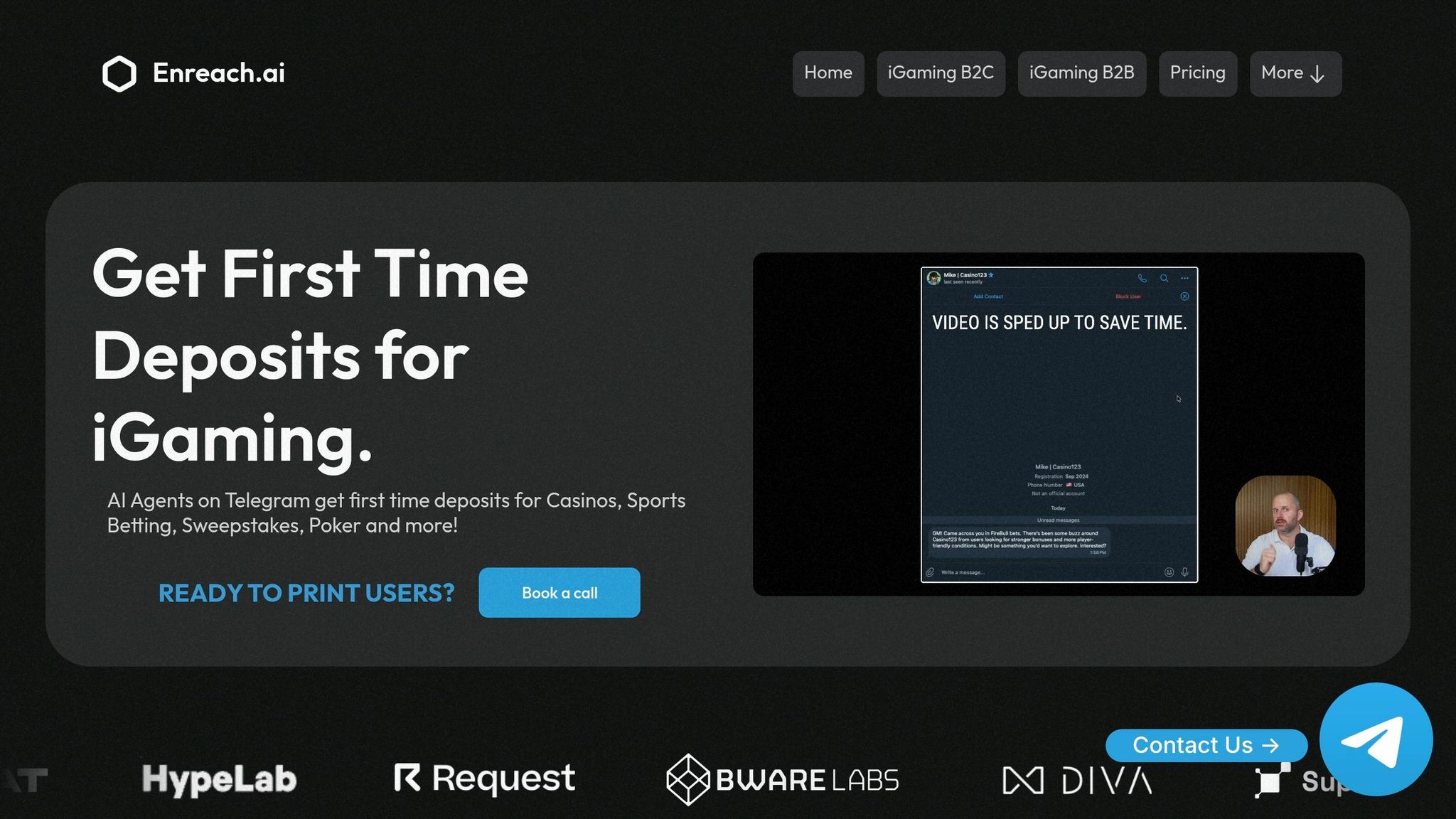The width and height of the screenshot is (1456, 819).
Task: Click the search icon in Telegram chat header
Action: (x=1164, y=278)
